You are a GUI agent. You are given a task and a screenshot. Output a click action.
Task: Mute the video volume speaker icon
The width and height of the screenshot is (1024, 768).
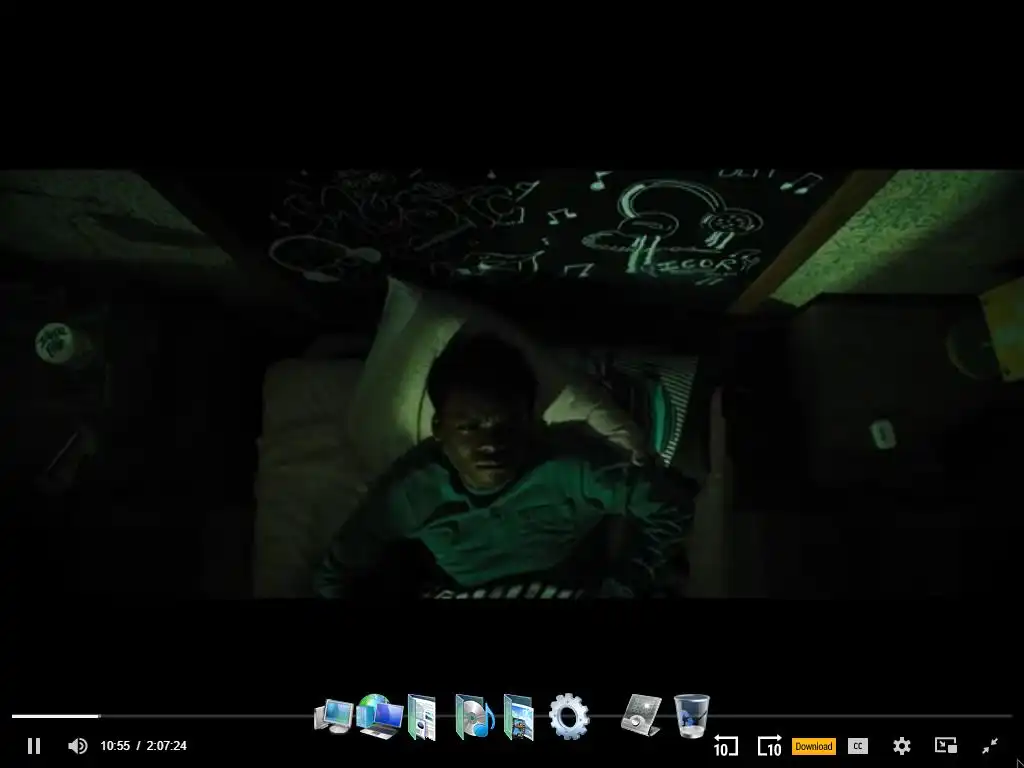[x=78, y=746]
